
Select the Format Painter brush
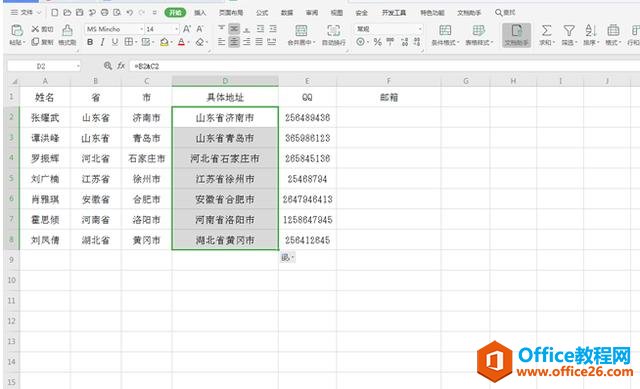point(67,35)
